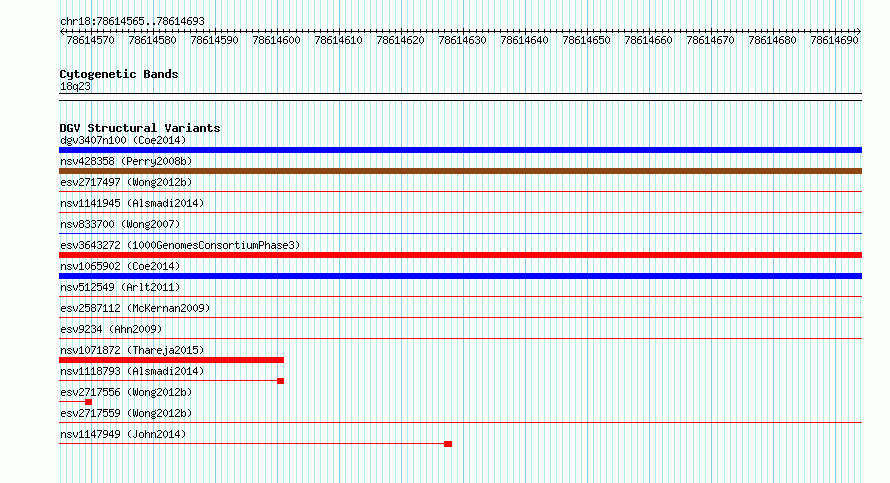Open the esv9234 (Ahn2009) label
The image size is (890, 483).
tap(111, 329)
